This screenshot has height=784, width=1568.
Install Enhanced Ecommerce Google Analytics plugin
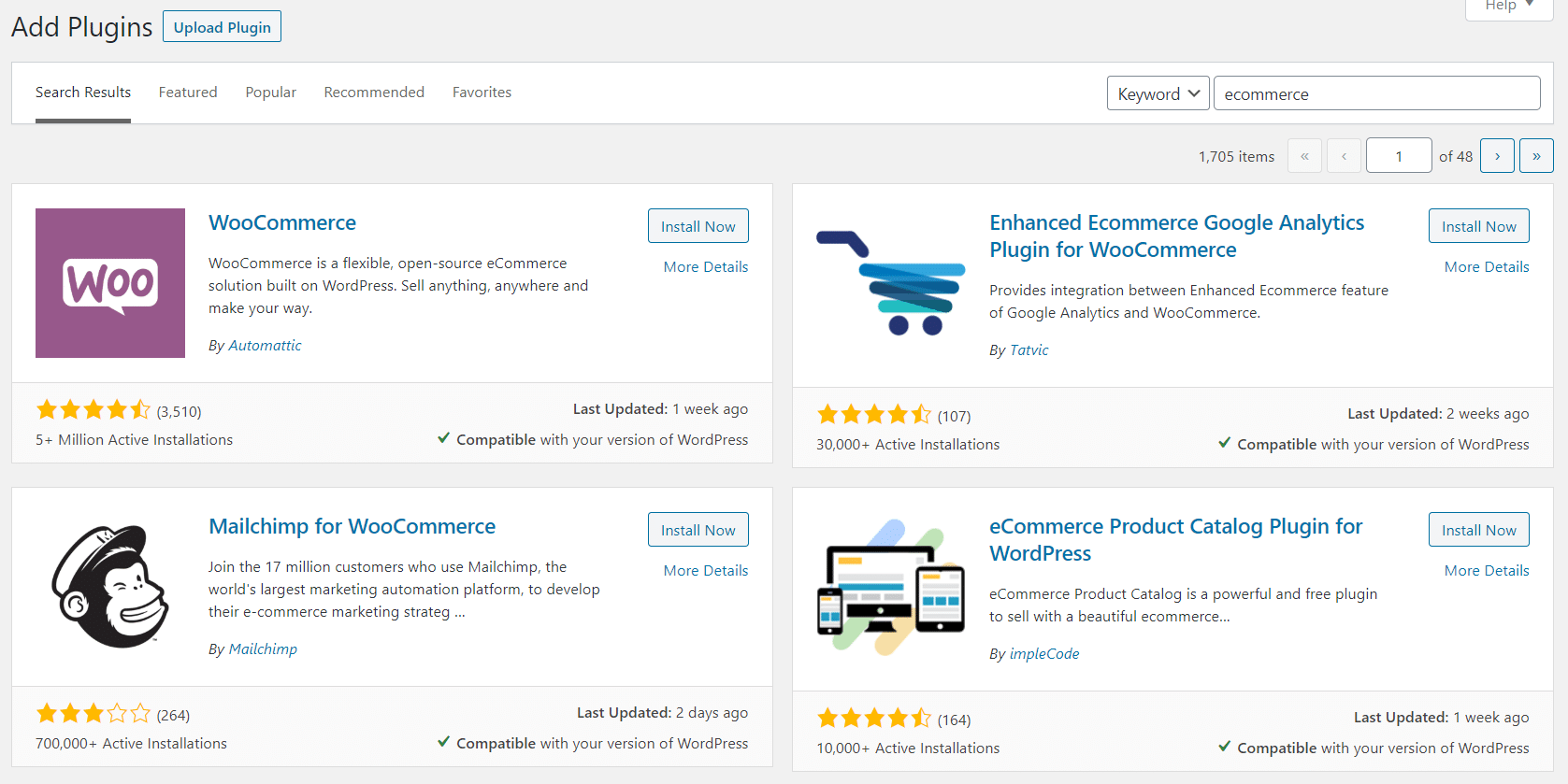pos(1479,226)
